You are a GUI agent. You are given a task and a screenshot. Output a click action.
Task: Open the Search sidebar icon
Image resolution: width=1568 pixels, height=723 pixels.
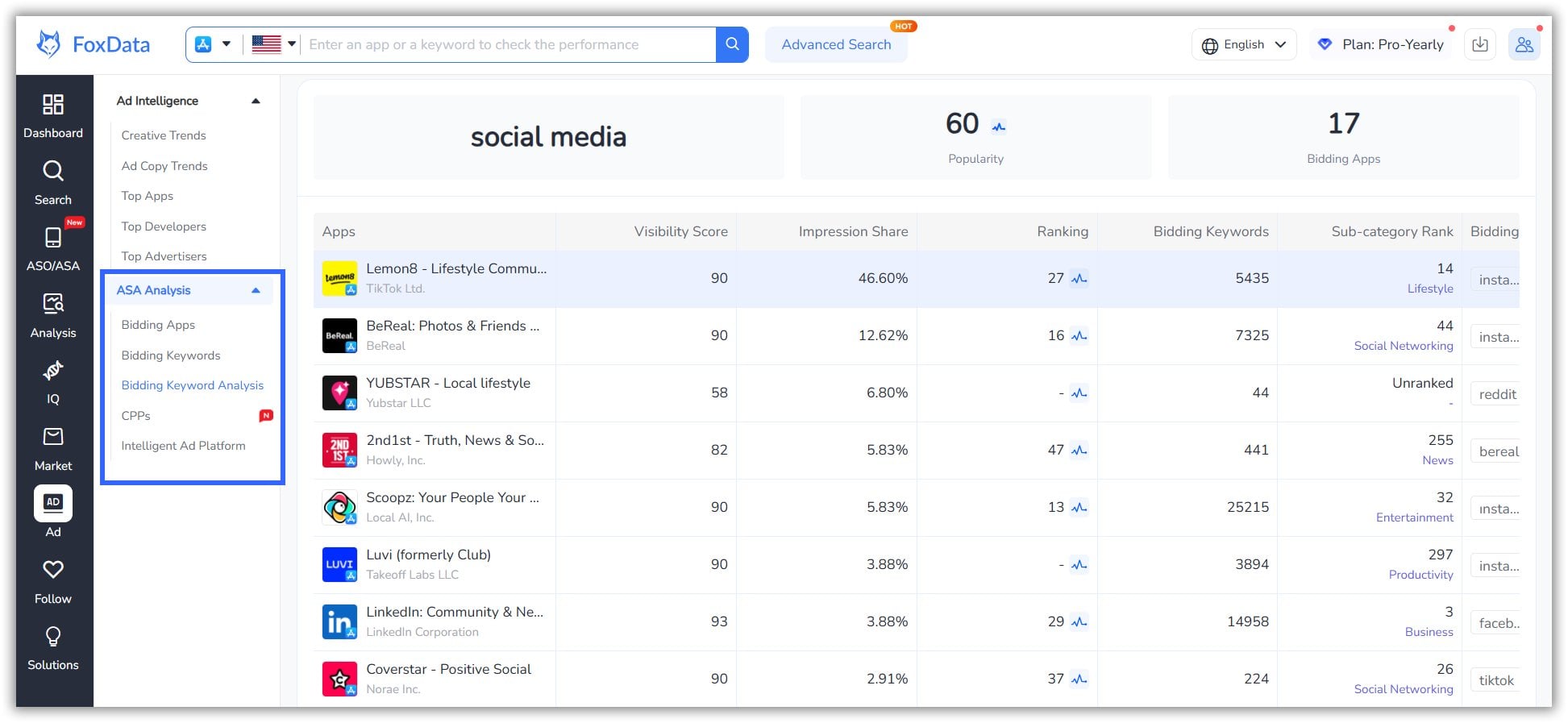53,171
